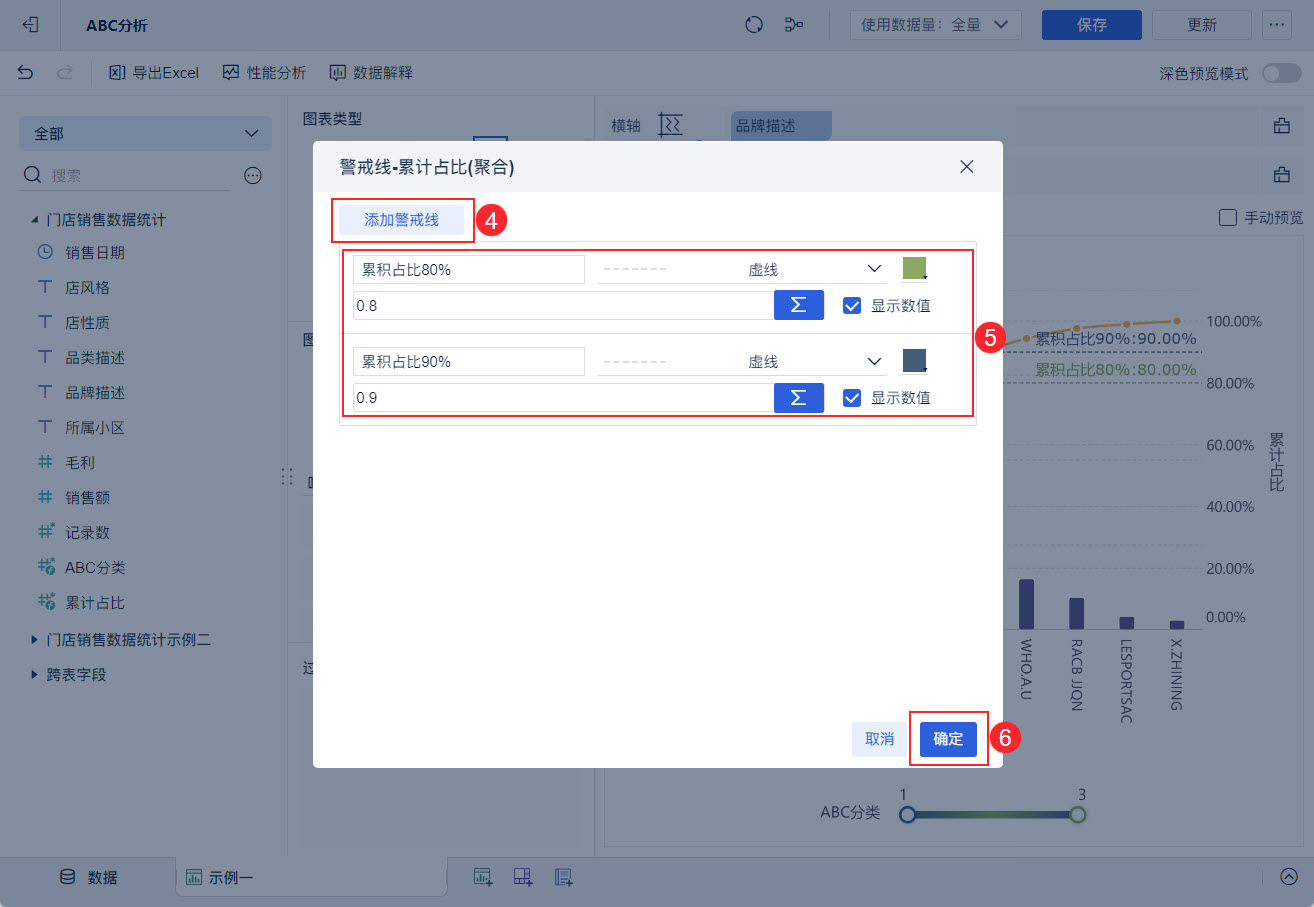The image size is (1314, 907).
Task: Switch to the 数据 tab at the bottom
Action: 88,877
